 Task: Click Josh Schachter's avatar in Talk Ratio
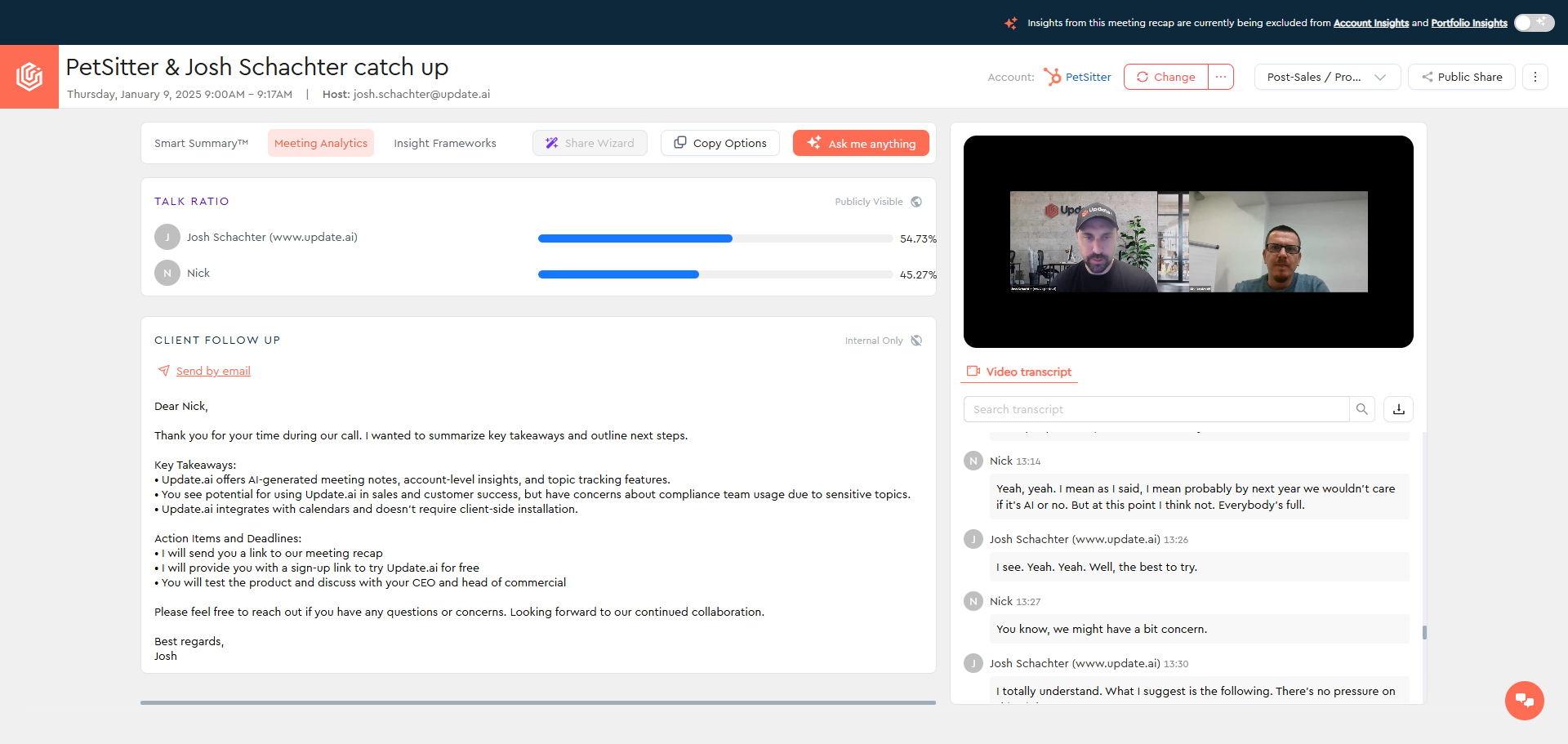[x=167, y=237]
